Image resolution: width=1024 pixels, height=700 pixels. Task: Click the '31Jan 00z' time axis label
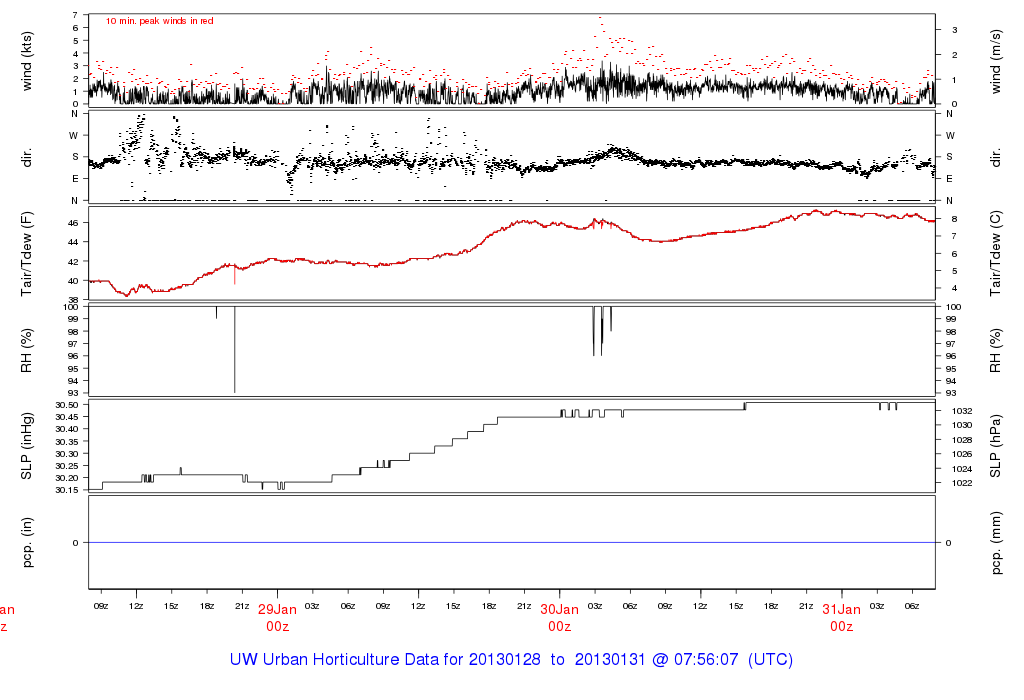pyautogui.click(x=842, y=618)
